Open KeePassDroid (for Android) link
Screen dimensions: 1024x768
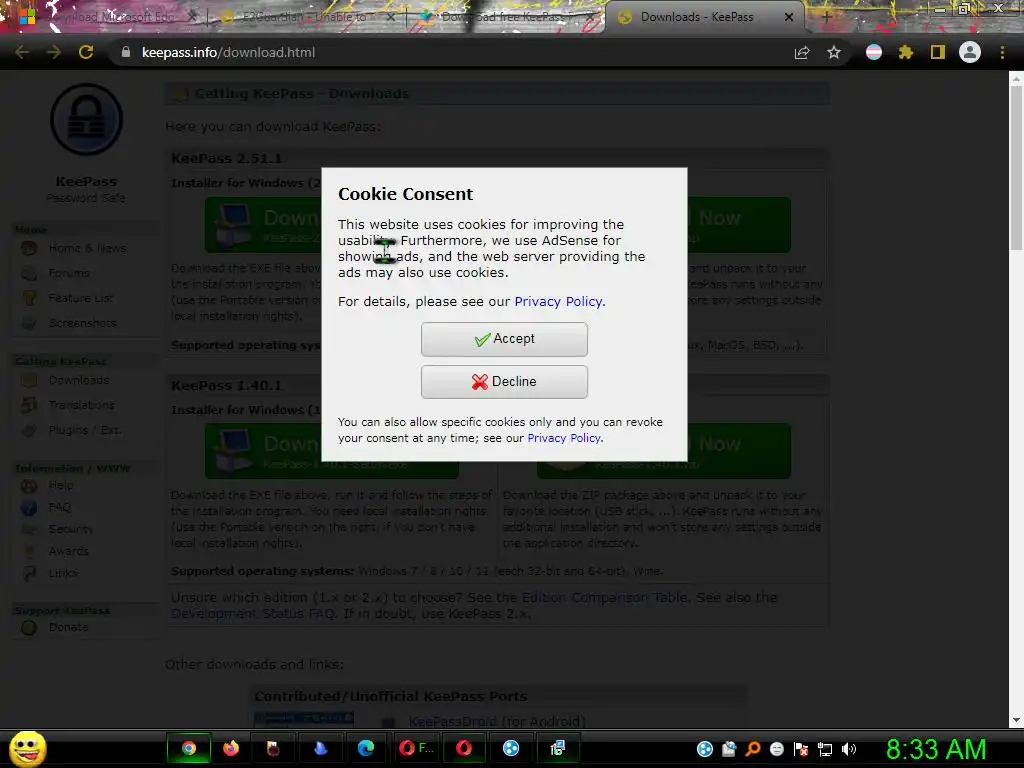(496, 721)
